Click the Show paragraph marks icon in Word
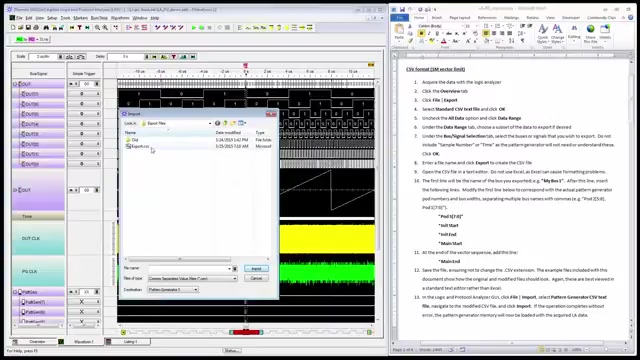 (522, 41)
